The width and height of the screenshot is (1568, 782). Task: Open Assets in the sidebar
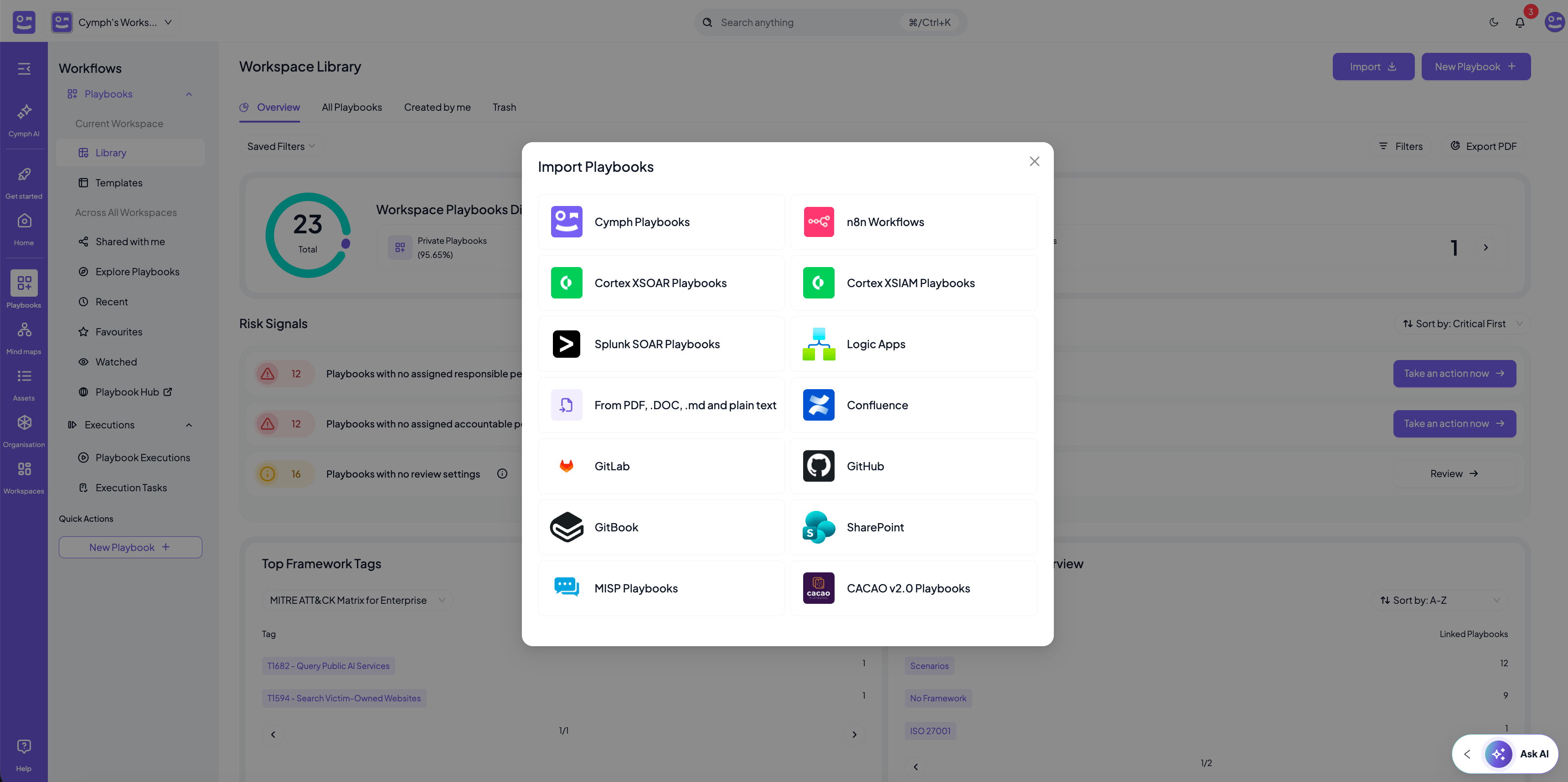tap(24, 385)
